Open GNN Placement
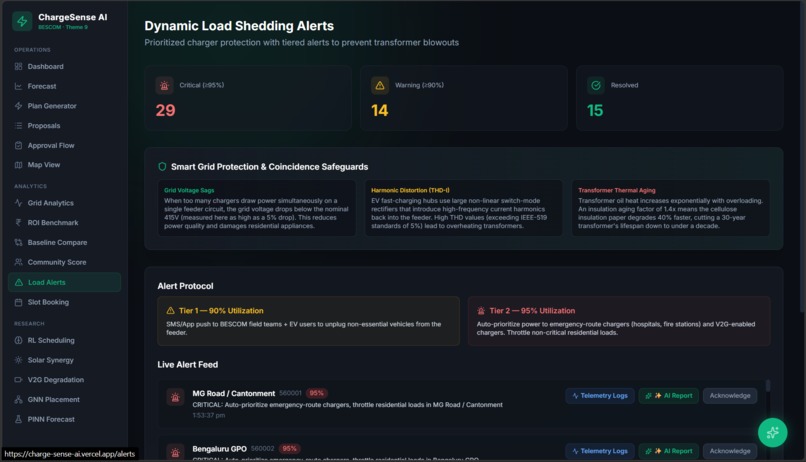806x462 pixels. click(x=64, y=399)
